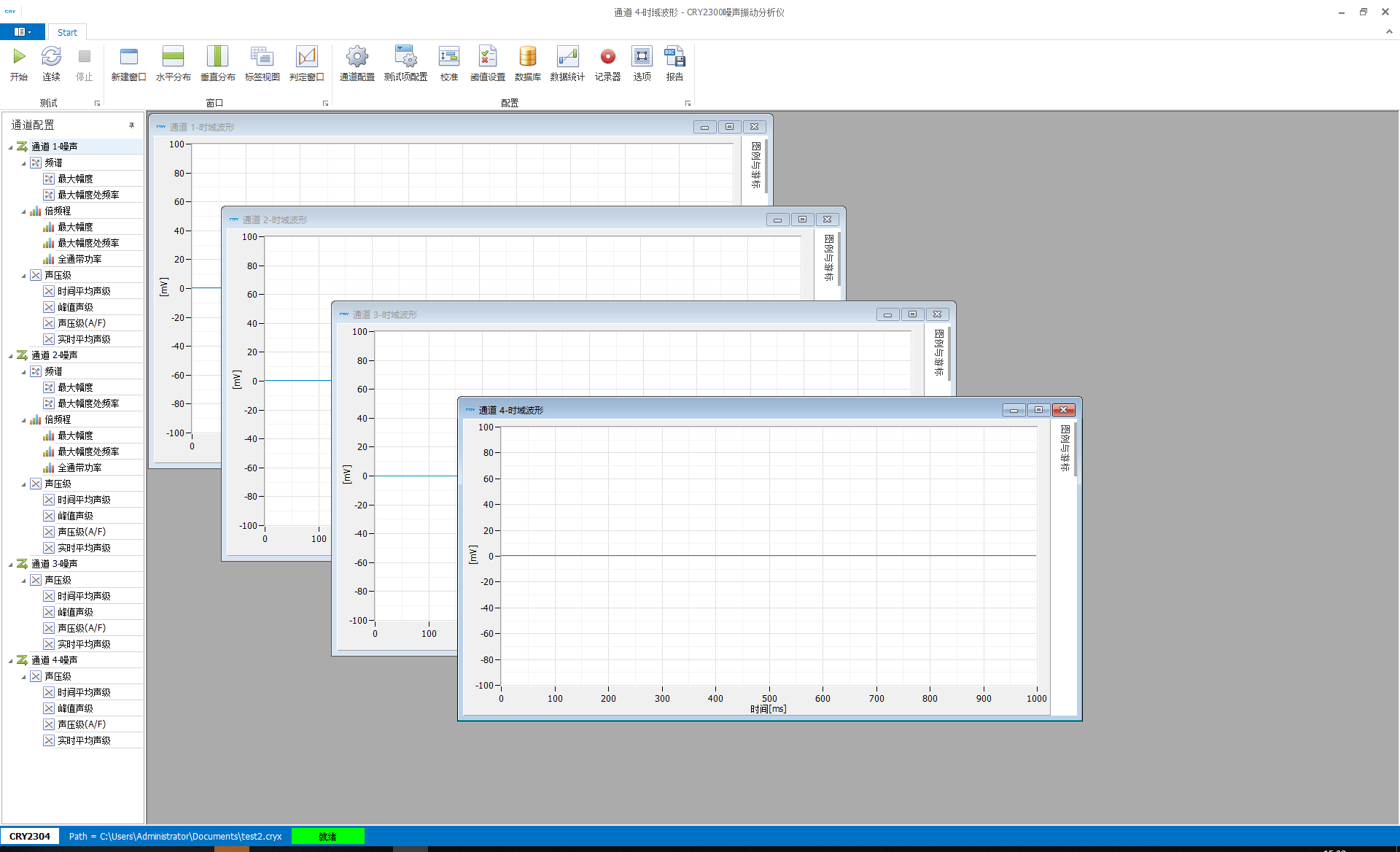1400x852 pixels.
Task: Arrange windows with 水平分布
Action: pyautogui.click(x=173, y=57)
